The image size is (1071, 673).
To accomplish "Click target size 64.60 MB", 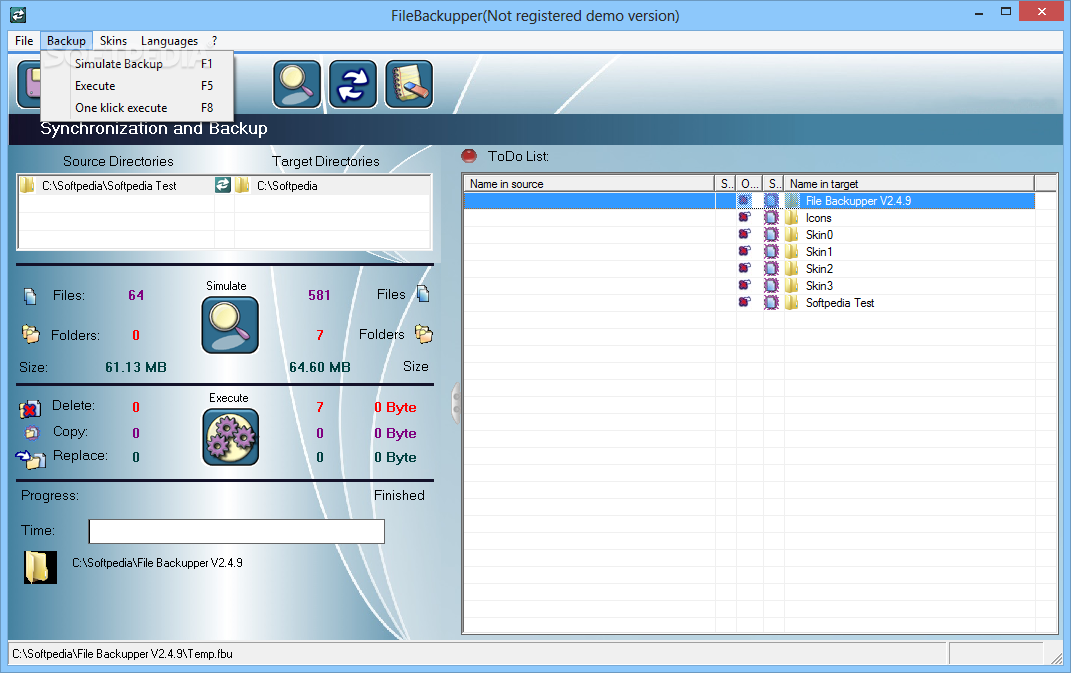I will tap(320, 368).
